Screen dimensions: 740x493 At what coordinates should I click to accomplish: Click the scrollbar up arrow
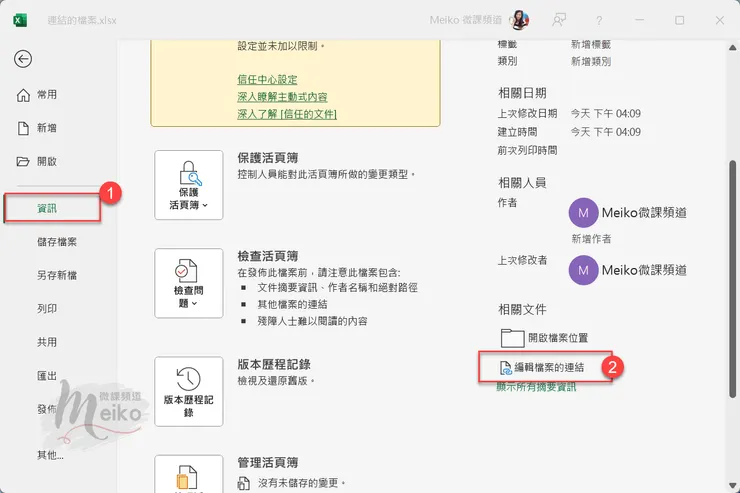pos(732,47)
